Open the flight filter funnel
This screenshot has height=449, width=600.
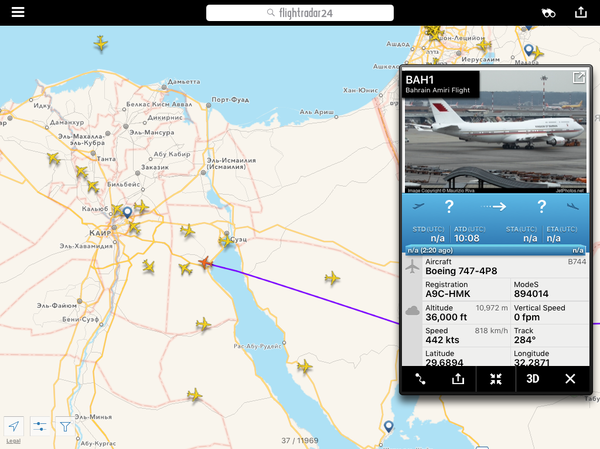click(x=65, y=426)
